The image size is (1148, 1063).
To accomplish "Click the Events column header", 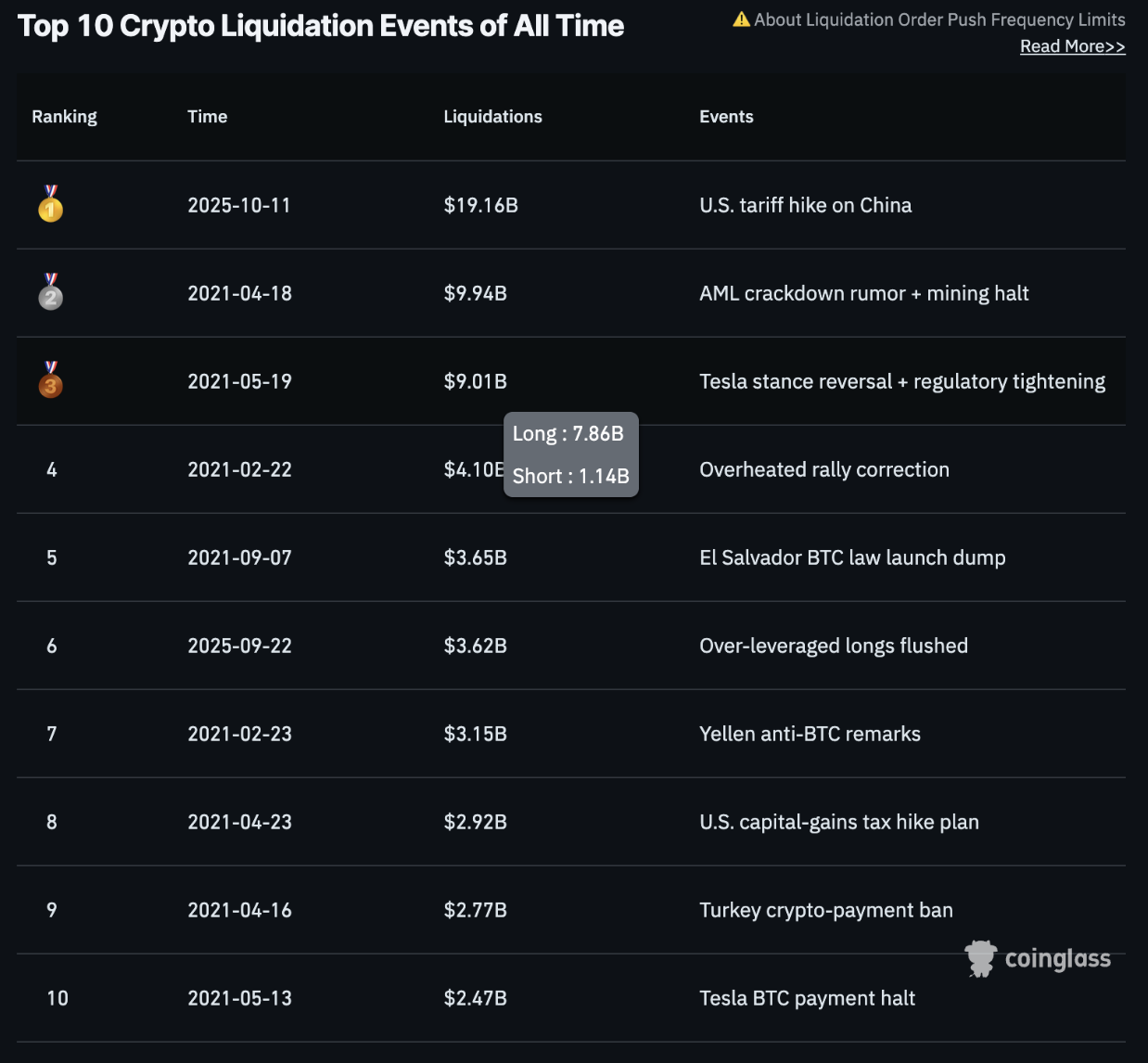I will pos(726,117).
